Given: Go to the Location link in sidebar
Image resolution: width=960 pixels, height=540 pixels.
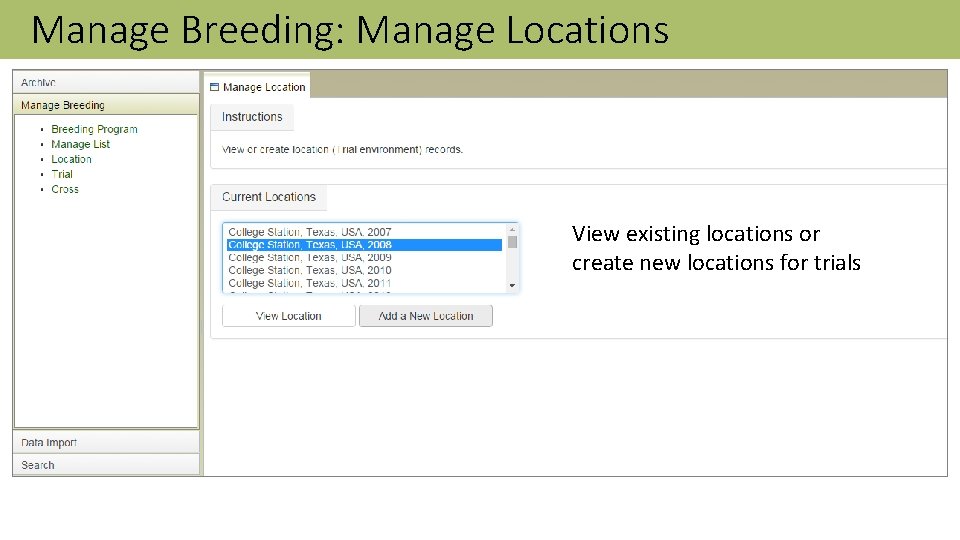Looking at the screenshot, I should pyautogui.click(x=71, y=159).
